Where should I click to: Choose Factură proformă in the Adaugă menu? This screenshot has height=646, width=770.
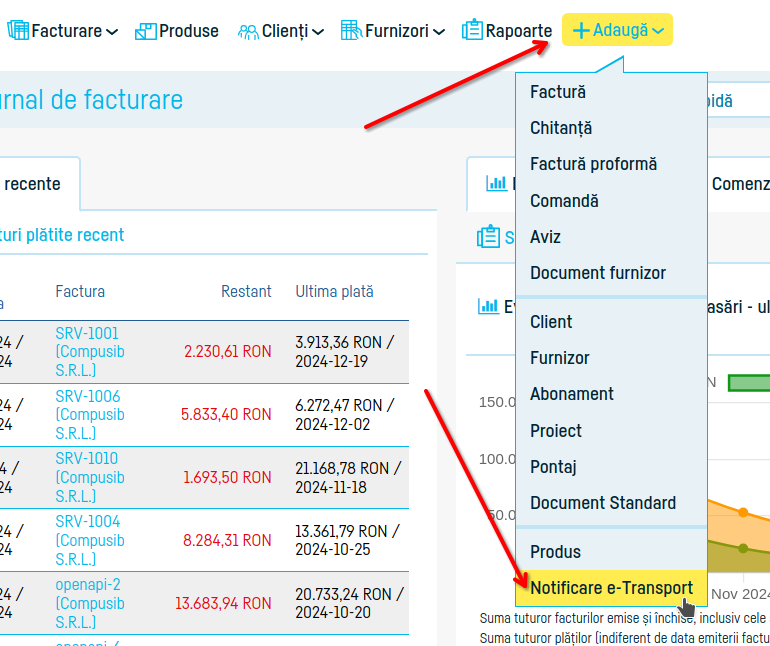[x=593, y=164]
